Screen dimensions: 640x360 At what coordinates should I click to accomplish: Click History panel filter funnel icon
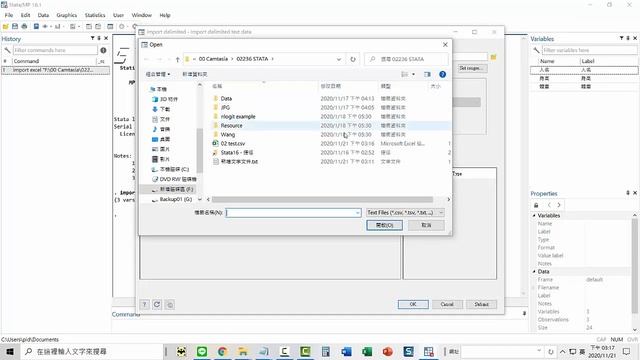[x=92, y=38]
